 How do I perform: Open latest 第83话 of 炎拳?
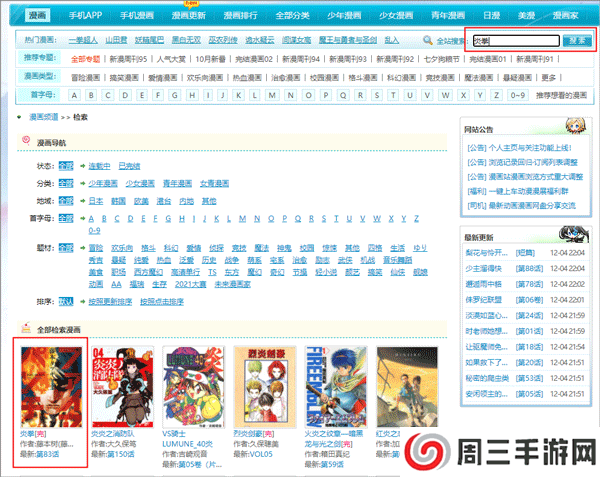coord(50,454)
